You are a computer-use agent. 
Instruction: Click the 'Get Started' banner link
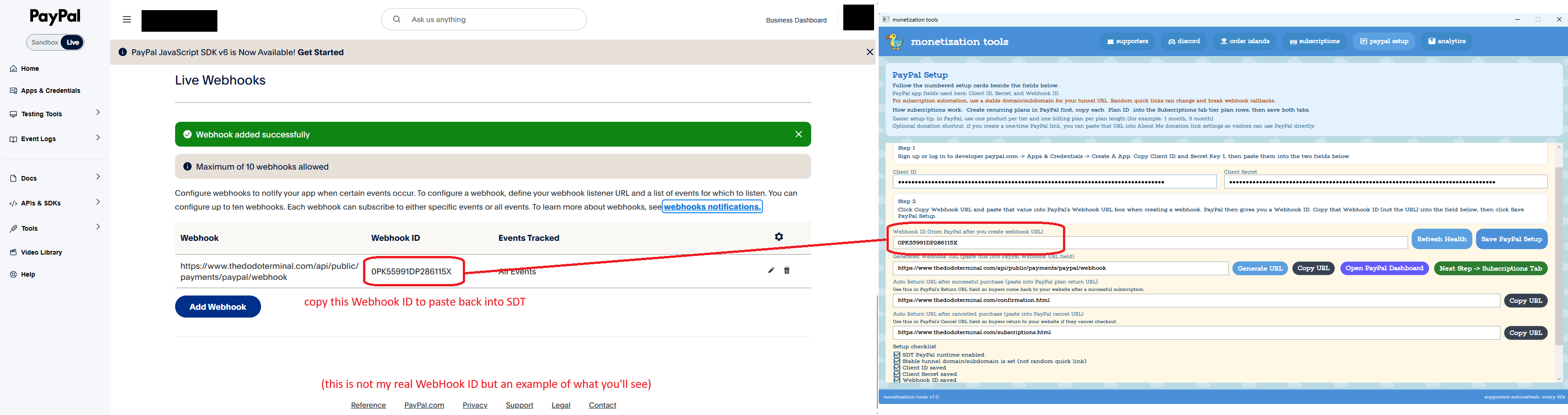[321, 52]
